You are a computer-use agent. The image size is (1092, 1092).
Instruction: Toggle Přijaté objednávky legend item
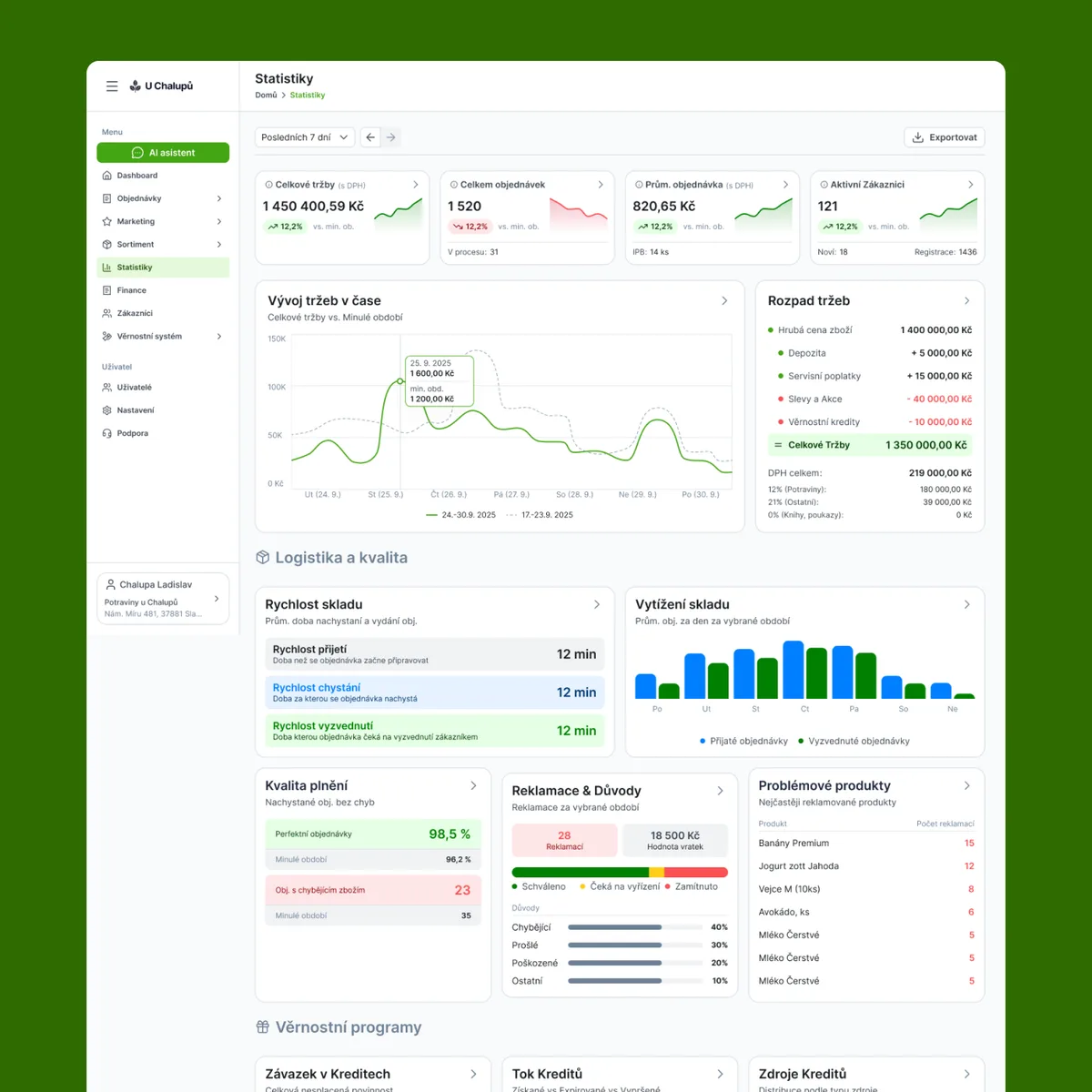coord(743,741)
